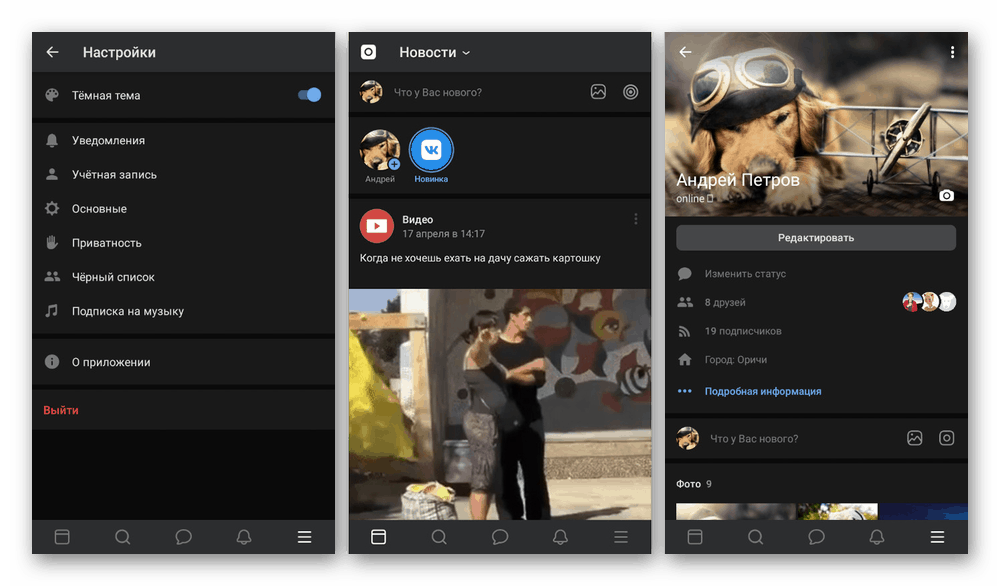Open Уведомления settings
Viewport: 1000px width, 586px height.
point(184,140)
